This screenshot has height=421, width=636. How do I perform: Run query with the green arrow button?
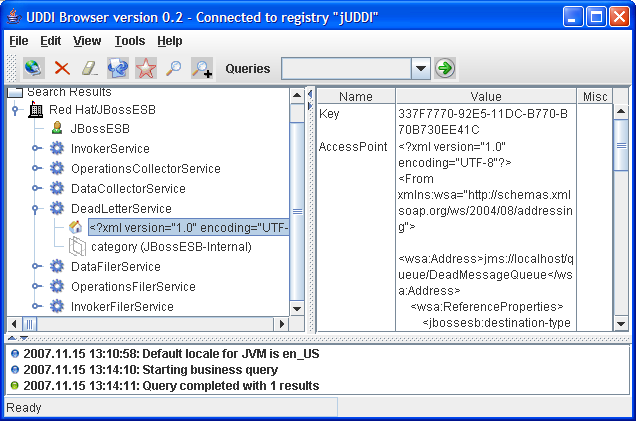[x=445, y=68]
